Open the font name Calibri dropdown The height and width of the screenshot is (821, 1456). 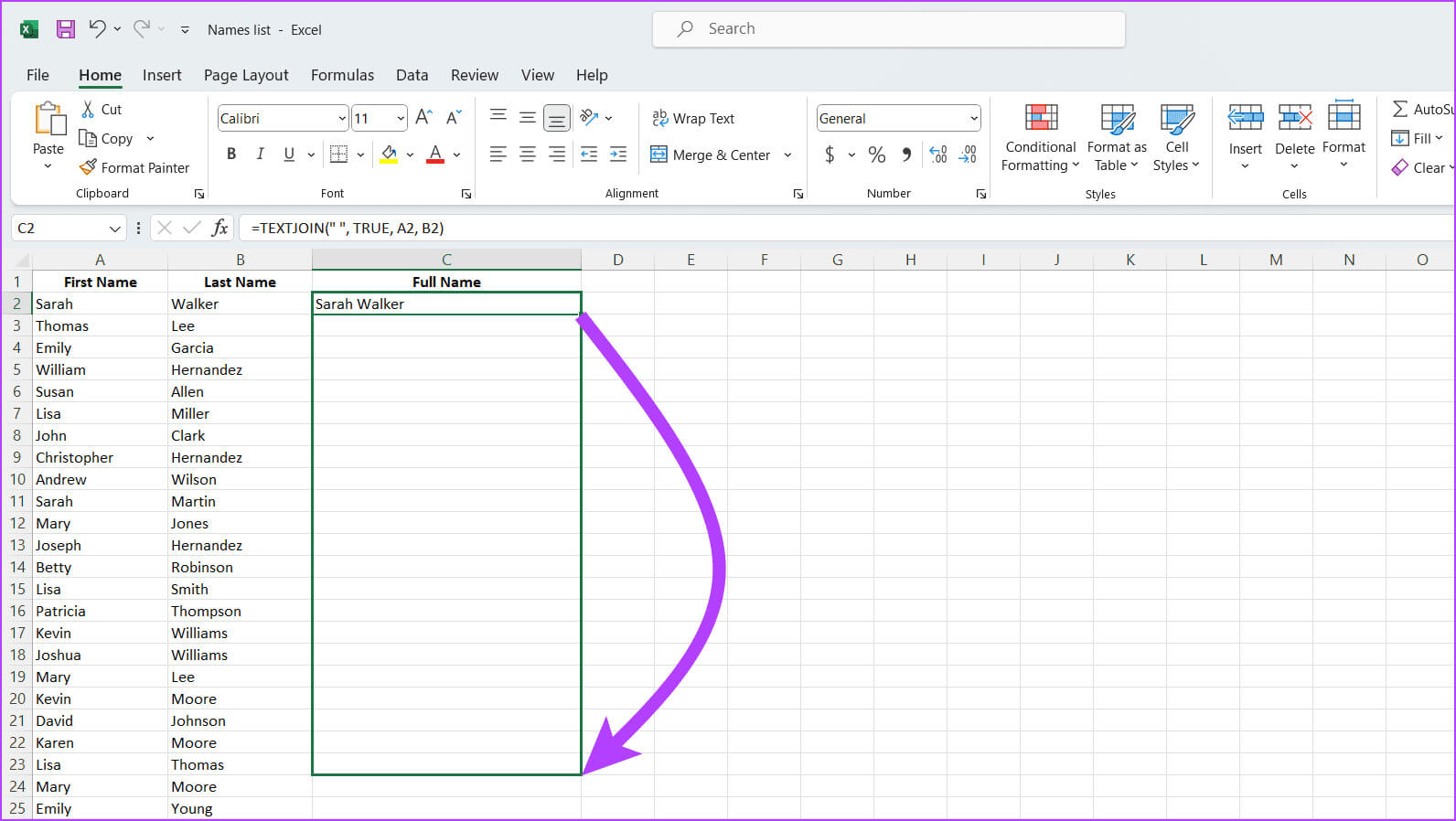pos(342,118)
